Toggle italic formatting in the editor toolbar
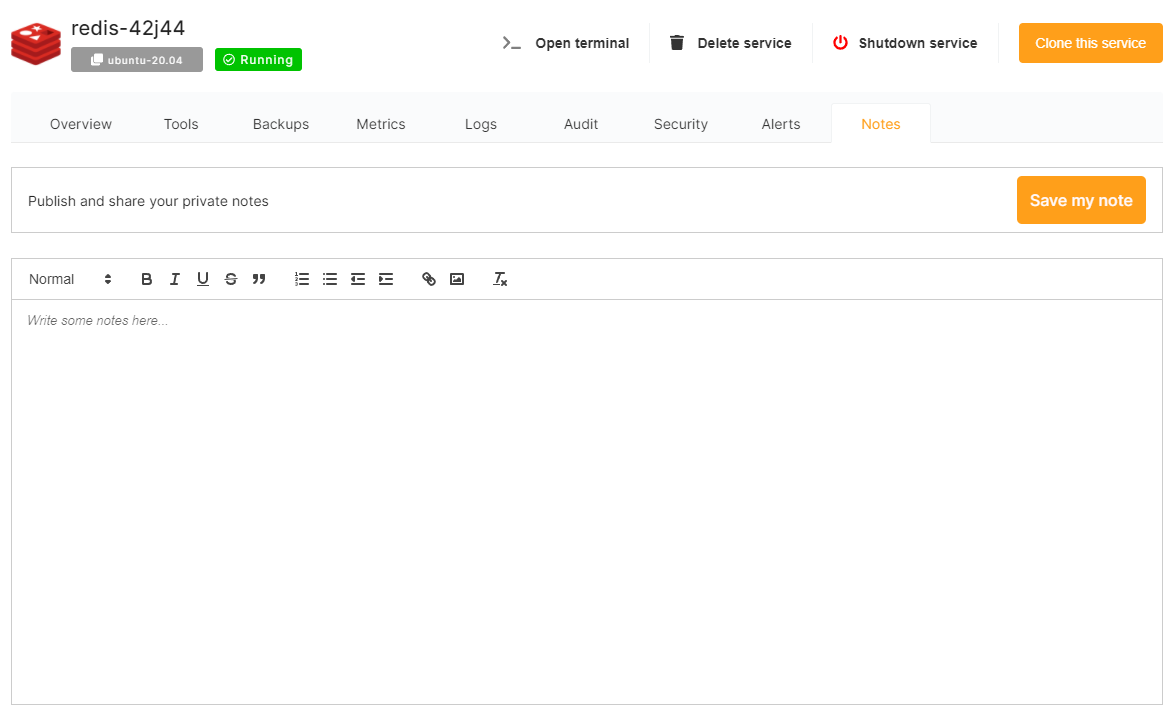Viewport: 1171px width, 726px height. [175, 279]
